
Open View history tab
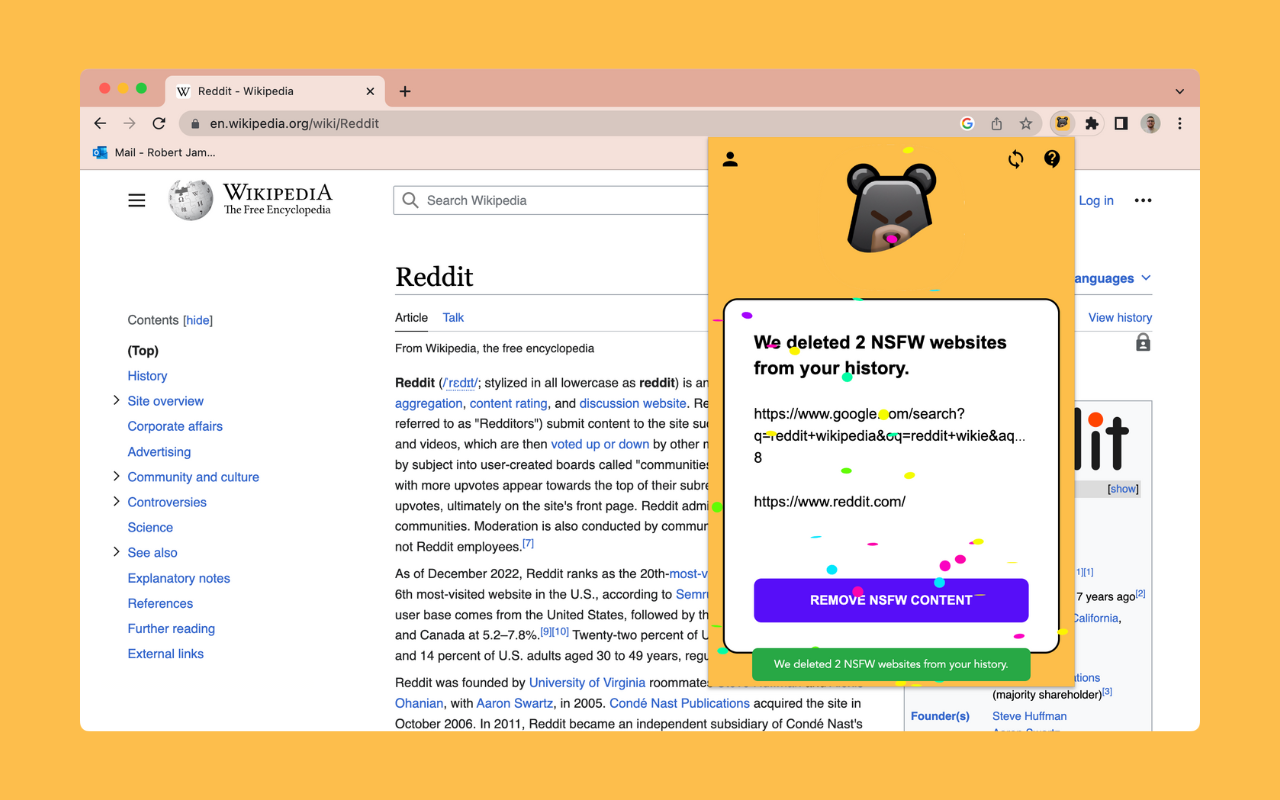pyautogui.click(x=1120, y=317)
